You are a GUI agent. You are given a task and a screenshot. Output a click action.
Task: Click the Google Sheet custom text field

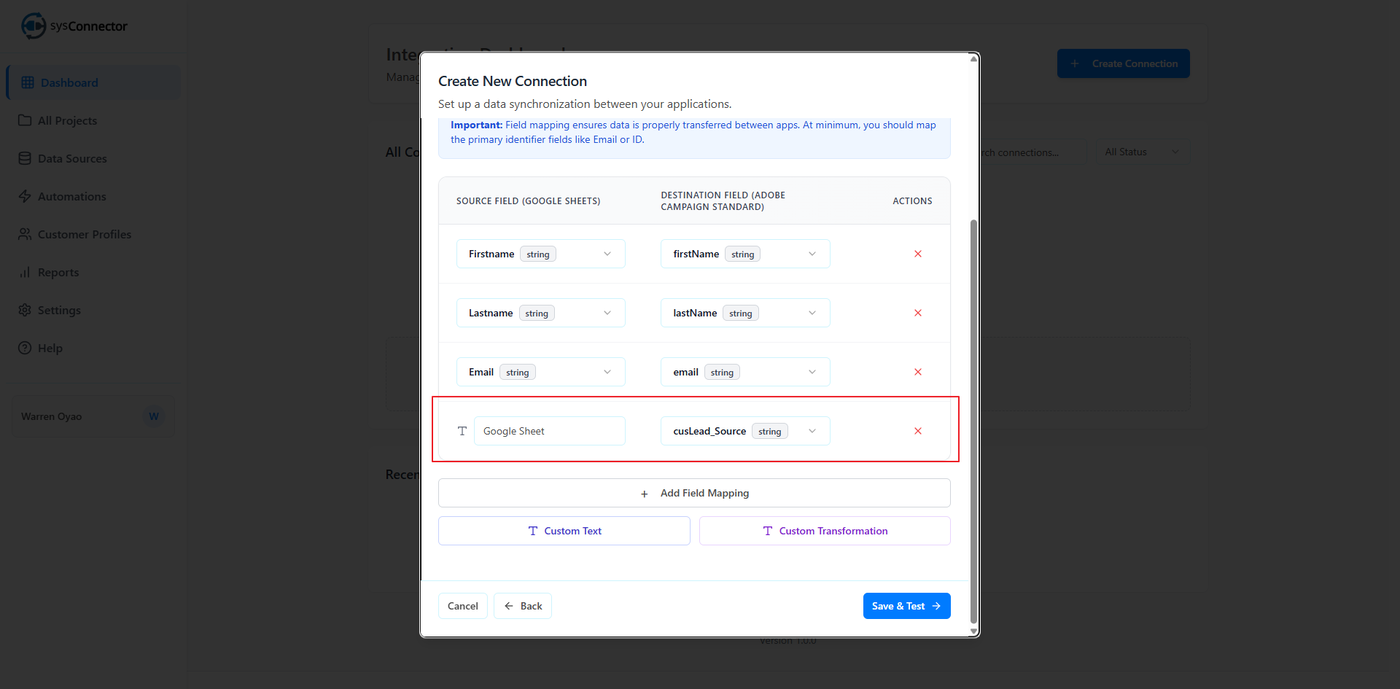(549, 431)
